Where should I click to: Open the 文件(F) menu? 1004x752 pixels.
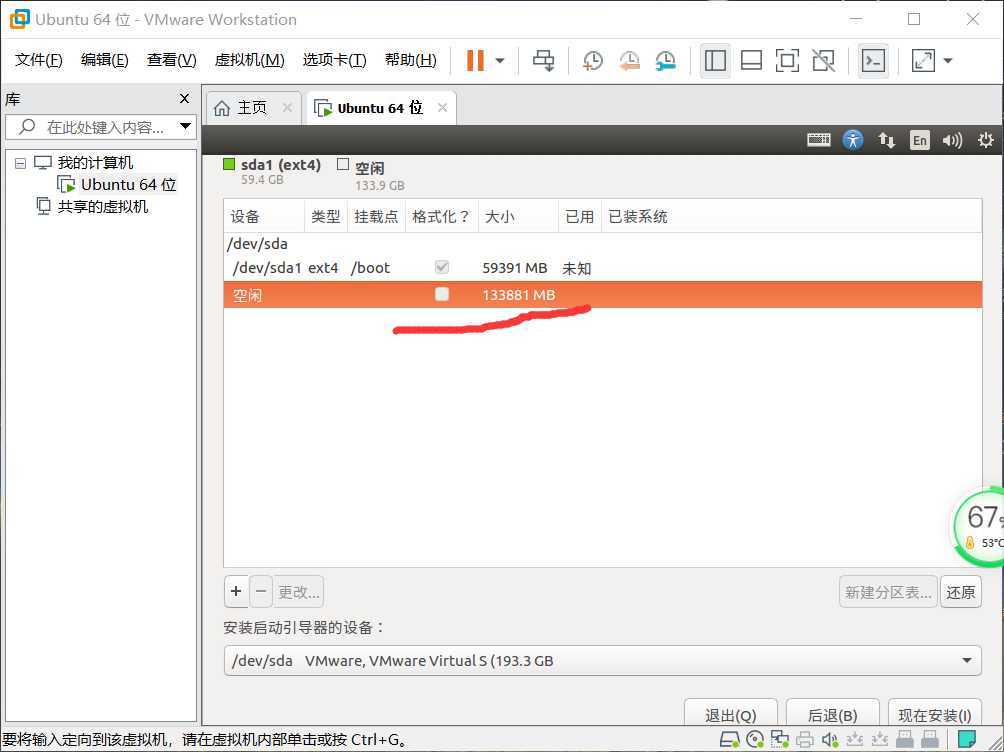pyautogui.click(x=38, y=60)
